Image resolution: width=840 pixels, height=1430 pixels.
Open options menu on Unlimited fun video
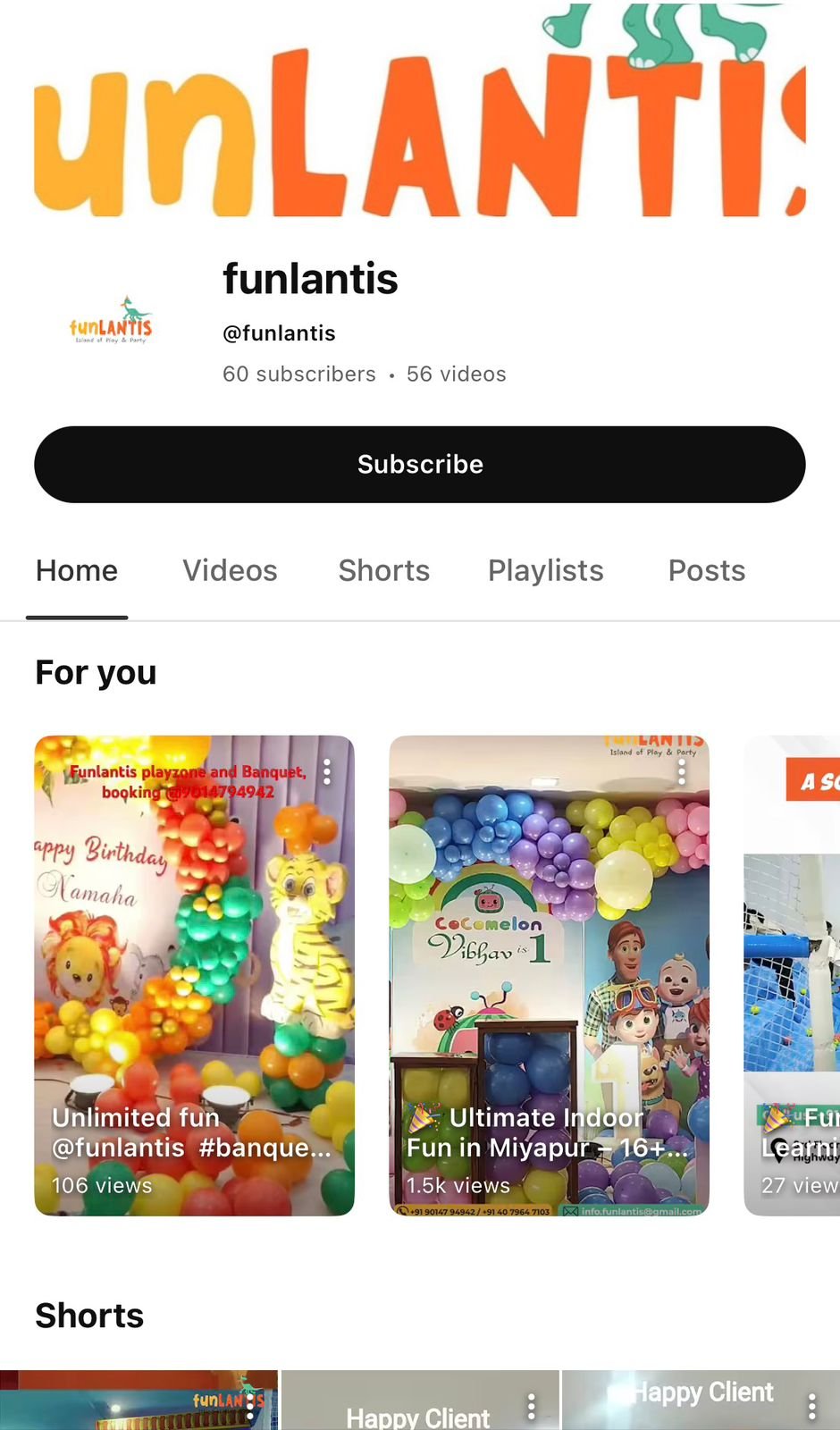point(327,771)
